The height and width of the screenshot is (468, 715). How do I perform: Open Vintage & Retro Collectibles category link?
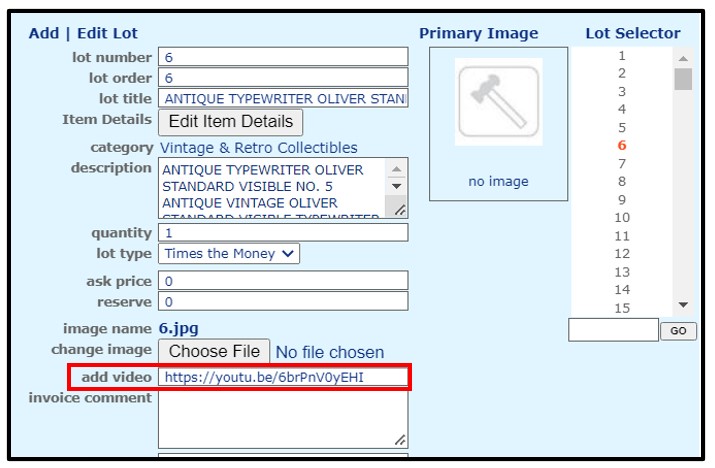259,148
